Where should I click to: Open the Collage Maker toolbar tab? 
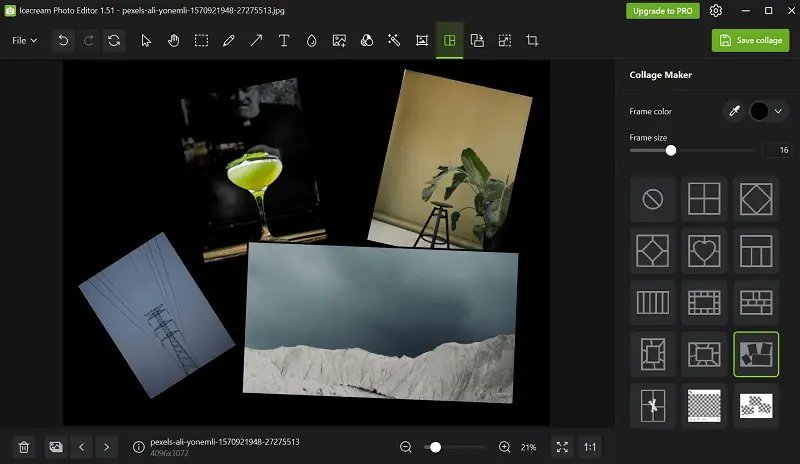[x=449, y=41]
